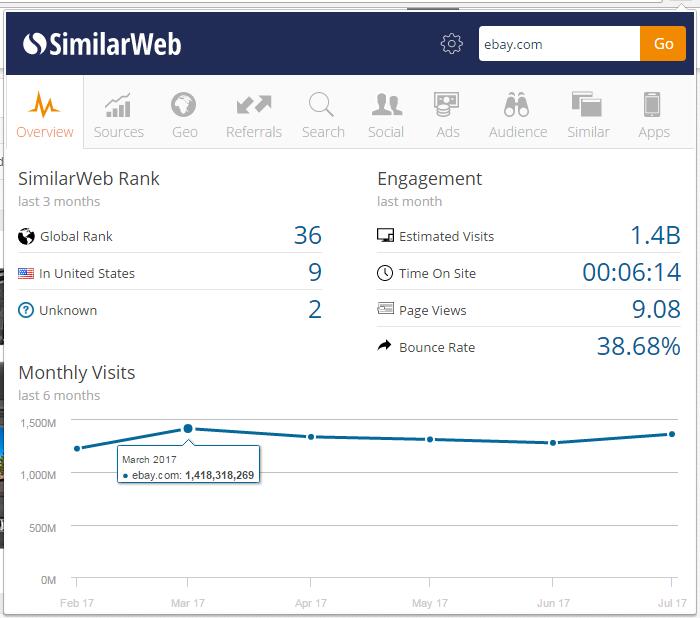Click the Feb 17 chart data point
The width and height of the screenshot is (700, 618).
point(77,448)
